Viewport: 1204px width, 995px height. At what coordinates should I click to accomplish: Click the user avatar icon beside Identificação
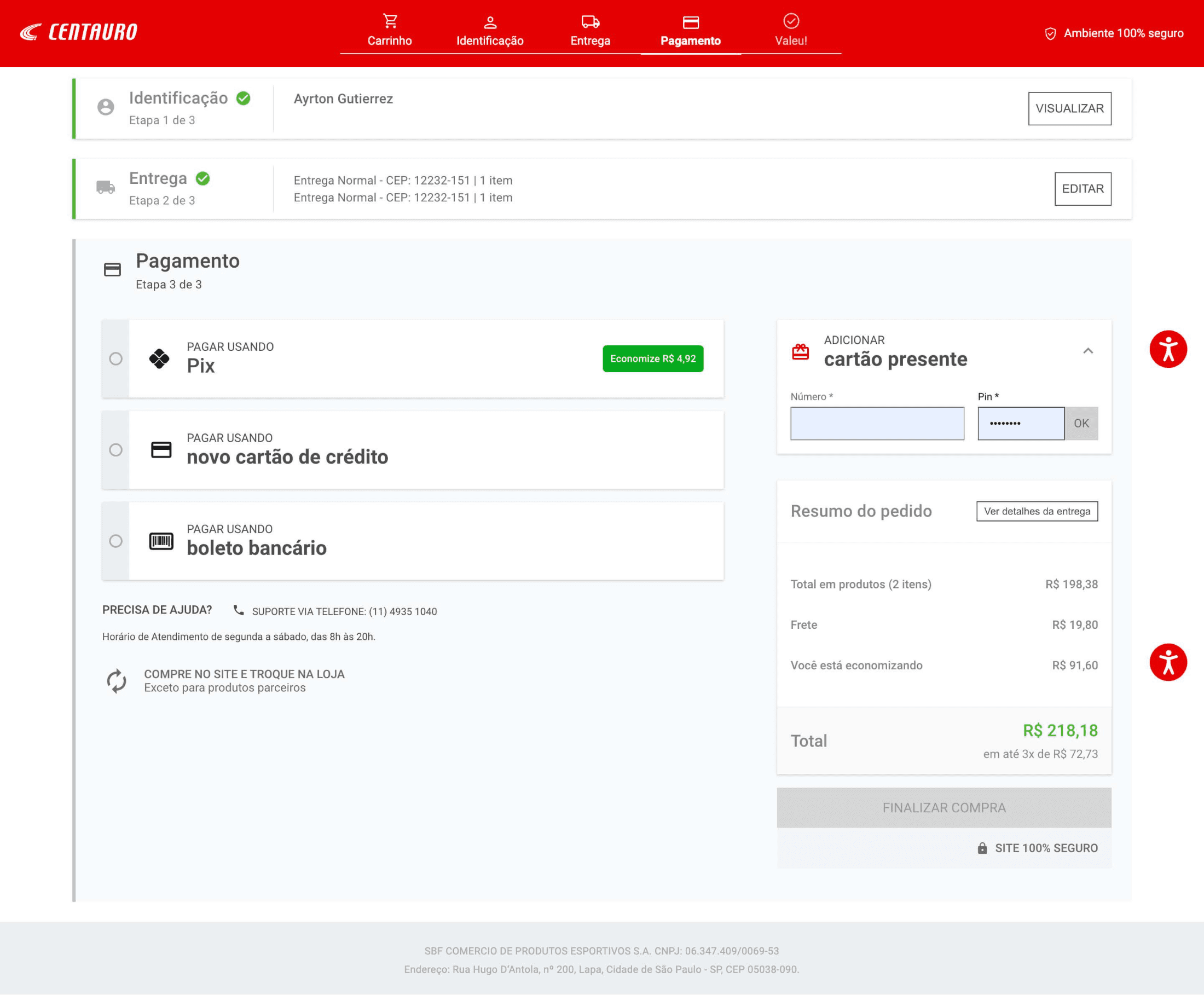106,107
